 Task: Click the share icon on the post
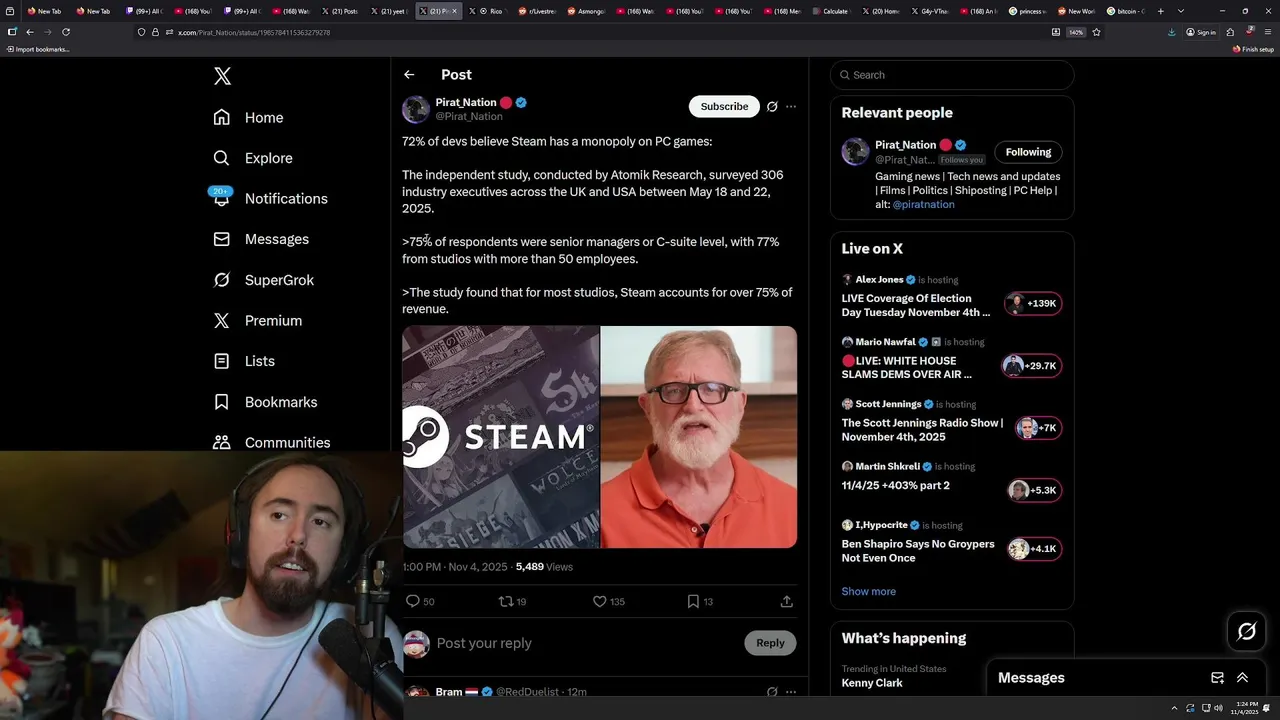(x=787, y=601)
